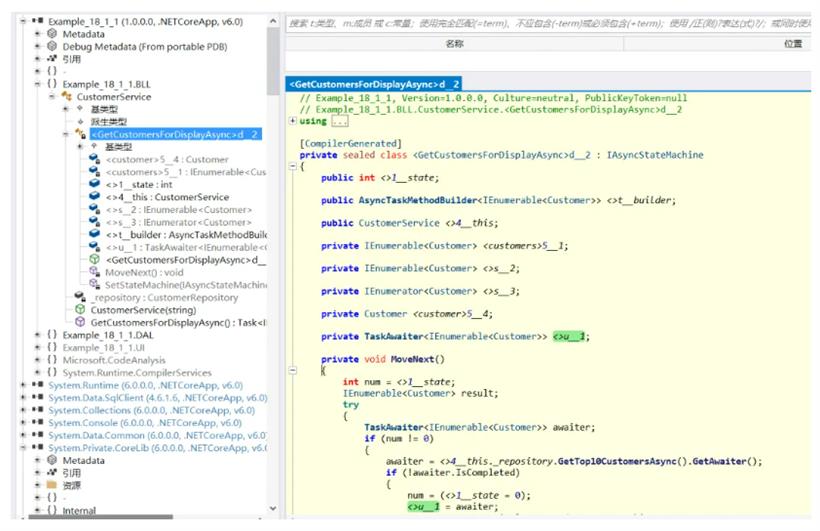The width and height of the screenshot is (820, 531).
Task: Expand the Microsoft.CodeAnalysis namespace node
Action: [x=37, y=360]
